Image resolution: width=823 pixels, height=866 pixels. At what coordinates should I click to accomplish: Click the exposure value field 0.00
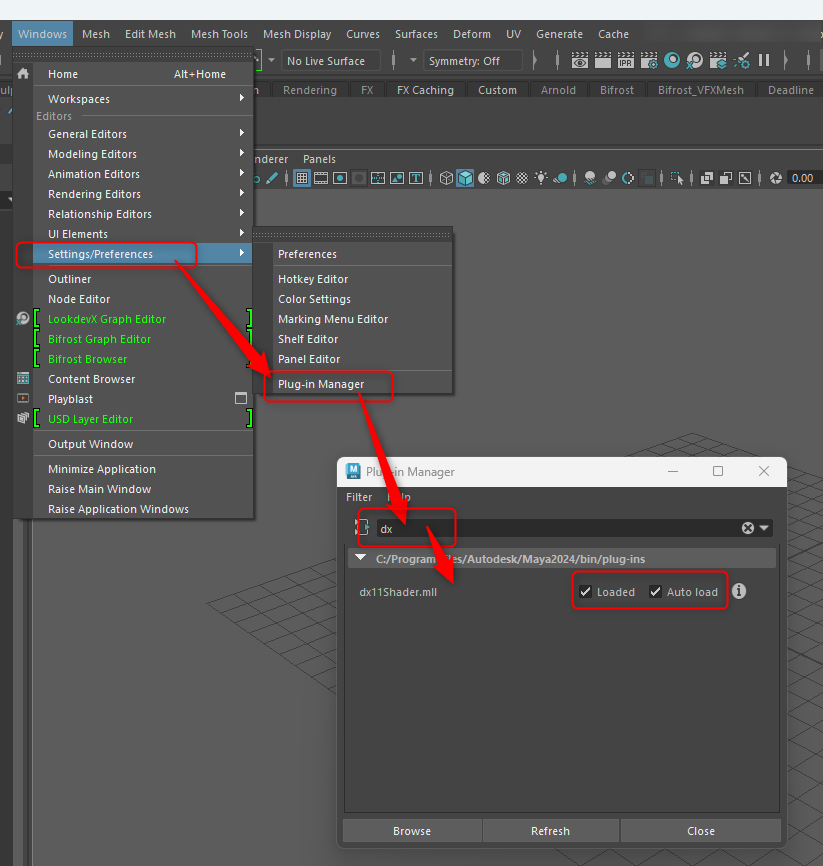[804, 178]
